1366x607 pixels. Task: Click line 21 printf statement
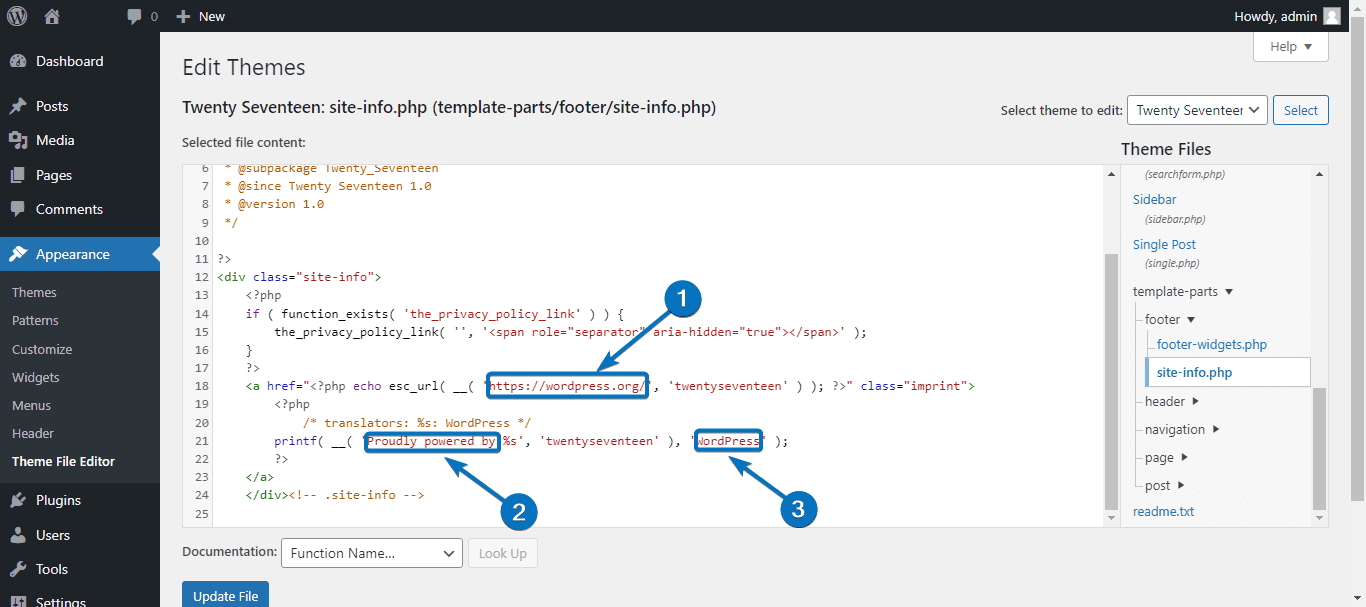tap(532, 441)
